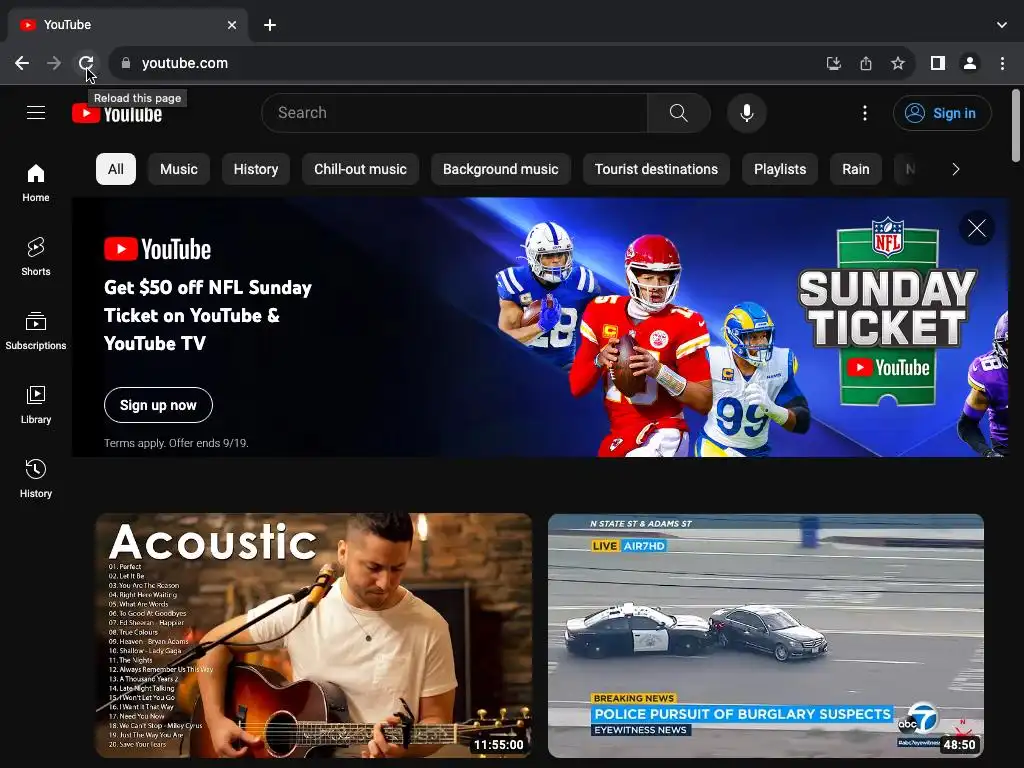Image resolution: width=1024 pixels, height=768 pixels.
Task: Open a new browser tab
Action: (270, 25)
